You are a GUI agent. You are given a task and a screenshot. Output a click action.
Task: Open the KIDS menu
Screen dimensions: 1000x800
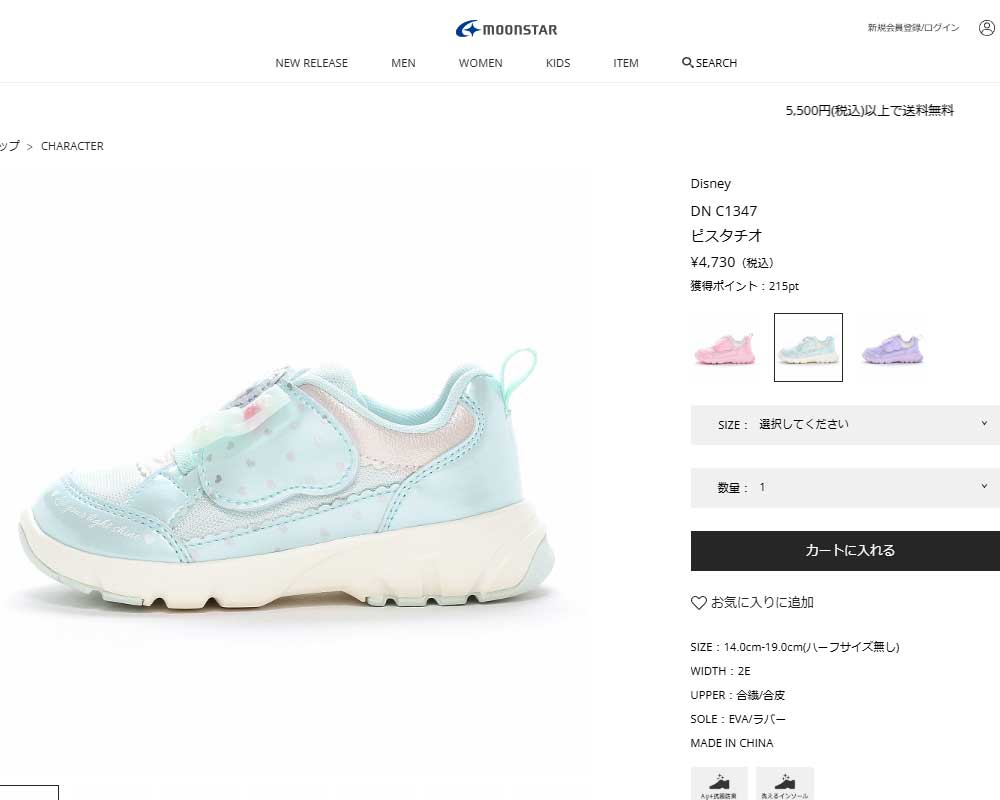(x=557, y=63)
